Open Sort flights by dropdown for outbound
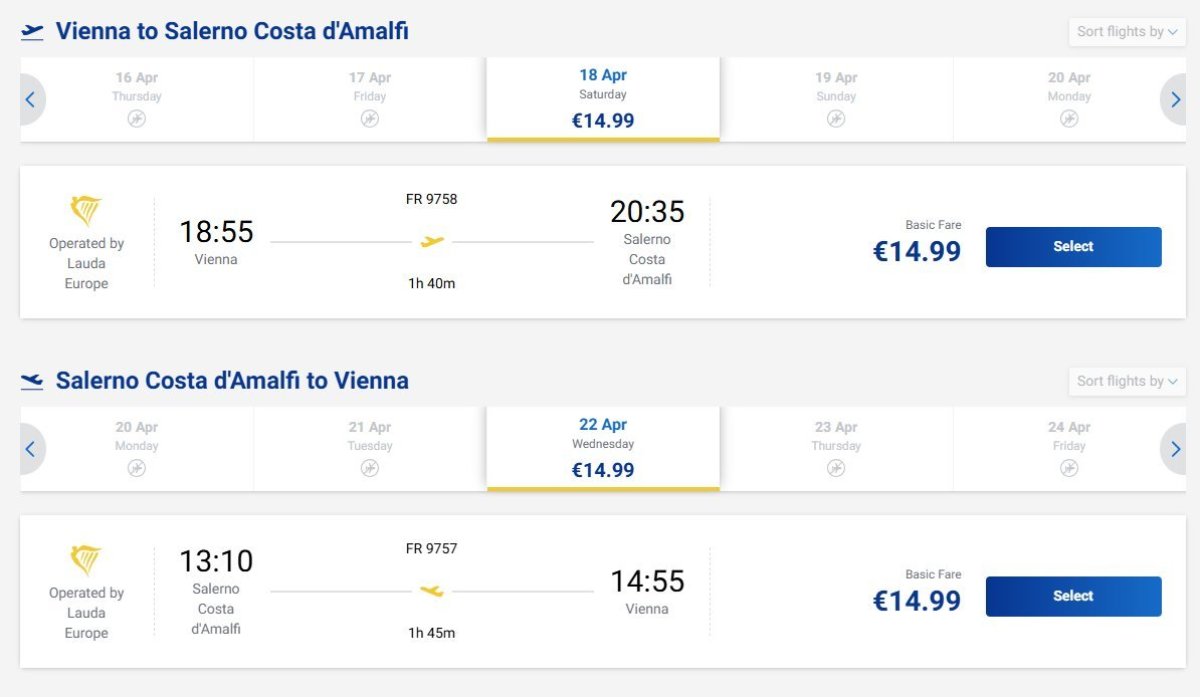The width and height of the screenshot is (1200, 697). coord(1127,32)
